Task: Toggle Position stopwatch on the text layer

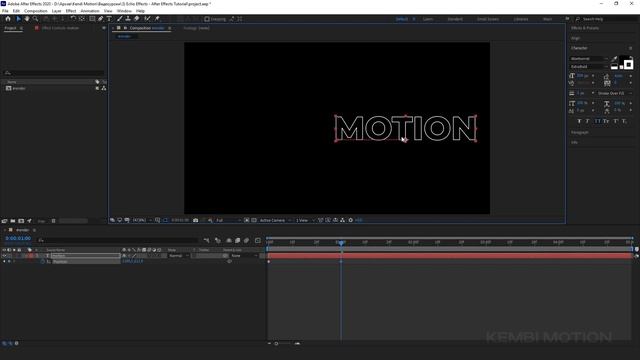Action: point(42,262)
